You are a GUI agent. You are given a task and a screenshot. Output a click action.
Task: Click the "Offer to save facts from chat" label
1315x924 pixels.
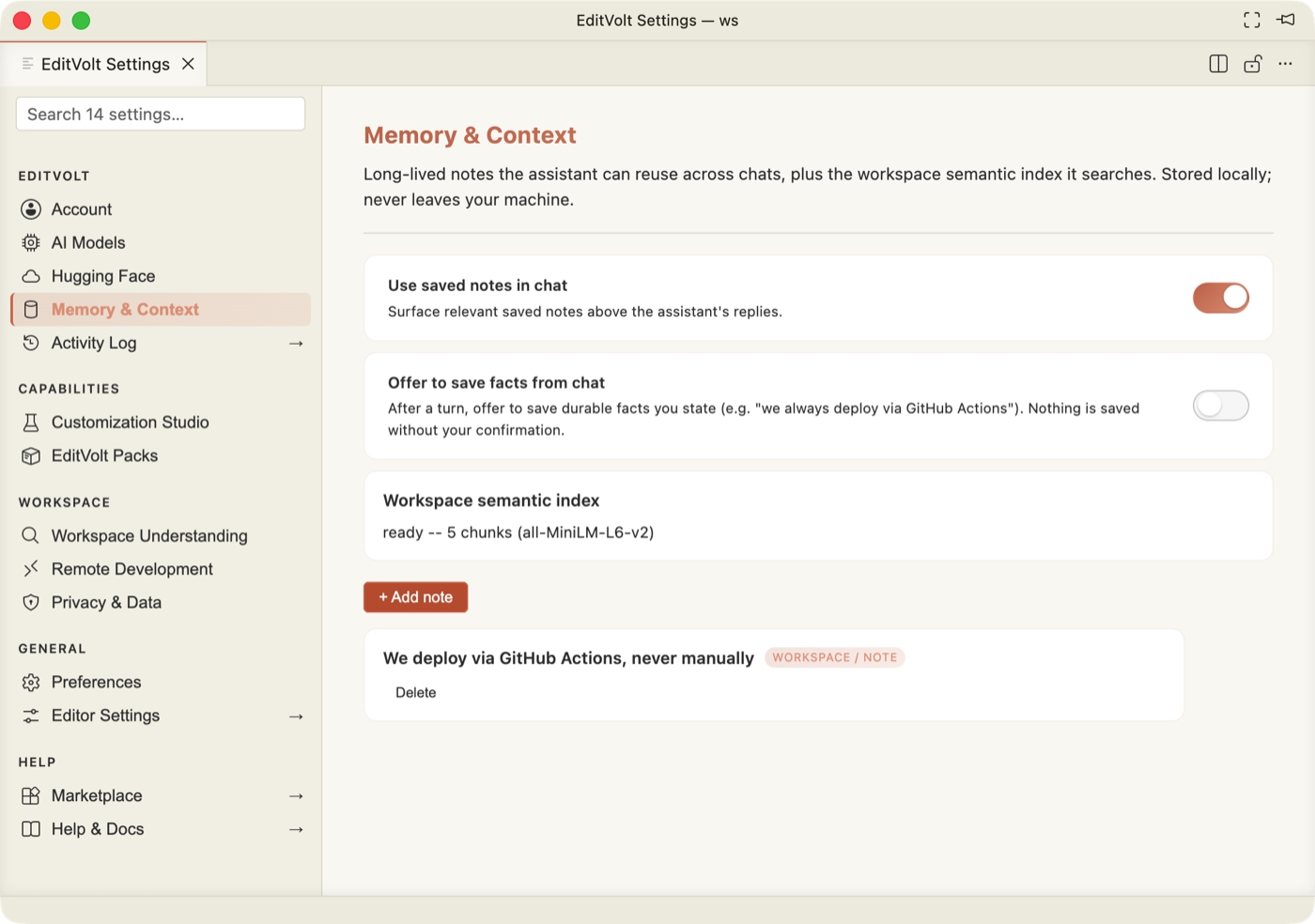click(496, 383)
